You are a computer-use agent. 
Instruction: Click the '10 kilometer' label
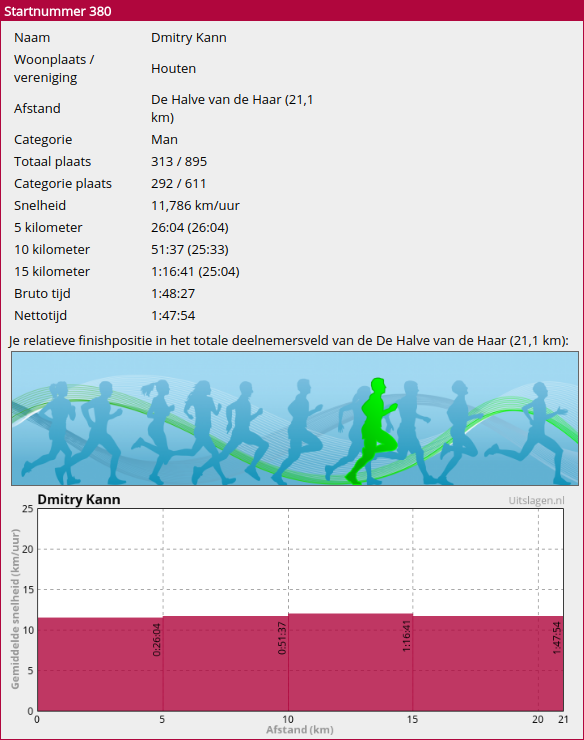[52, 250]
